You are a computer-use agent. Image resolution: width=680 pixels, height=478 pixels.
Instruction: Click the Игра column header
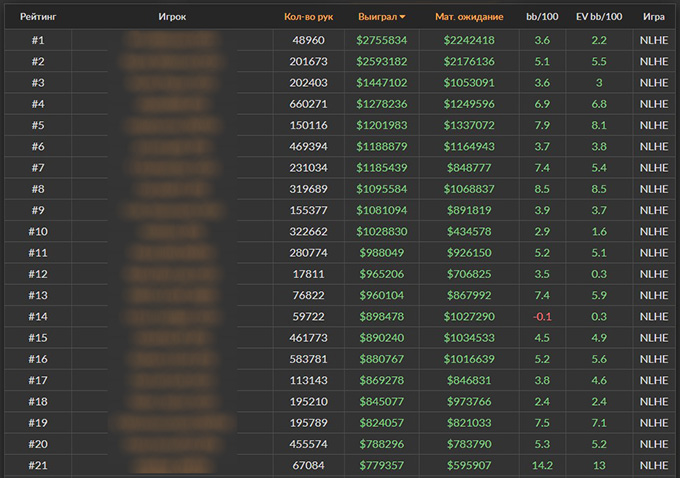pos(654,17)
